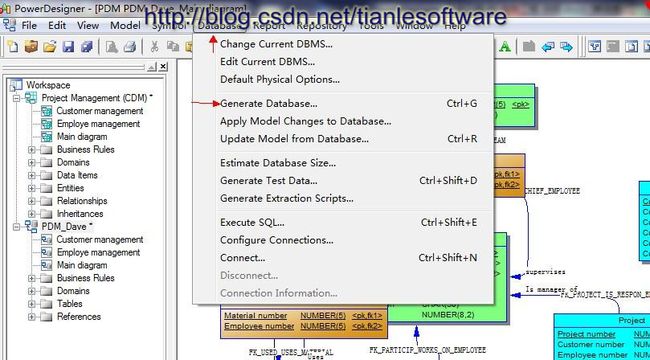Expand the PDM_Dave Business Rules folder
This screenshot has width=650, height=360.
[32, 278]
